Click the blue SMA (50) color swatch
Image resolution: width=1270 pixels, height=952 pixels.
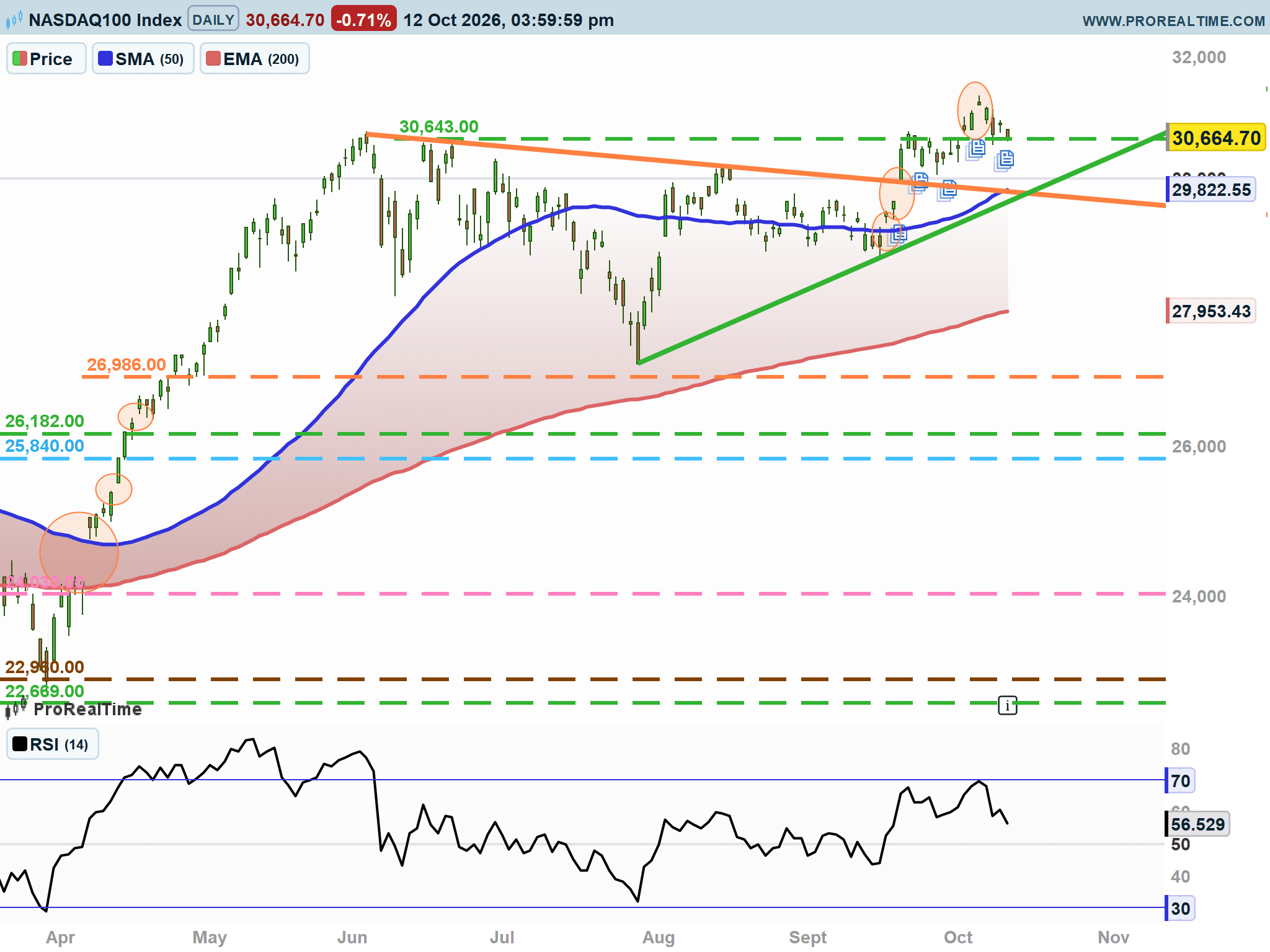[x=105, y=59]
